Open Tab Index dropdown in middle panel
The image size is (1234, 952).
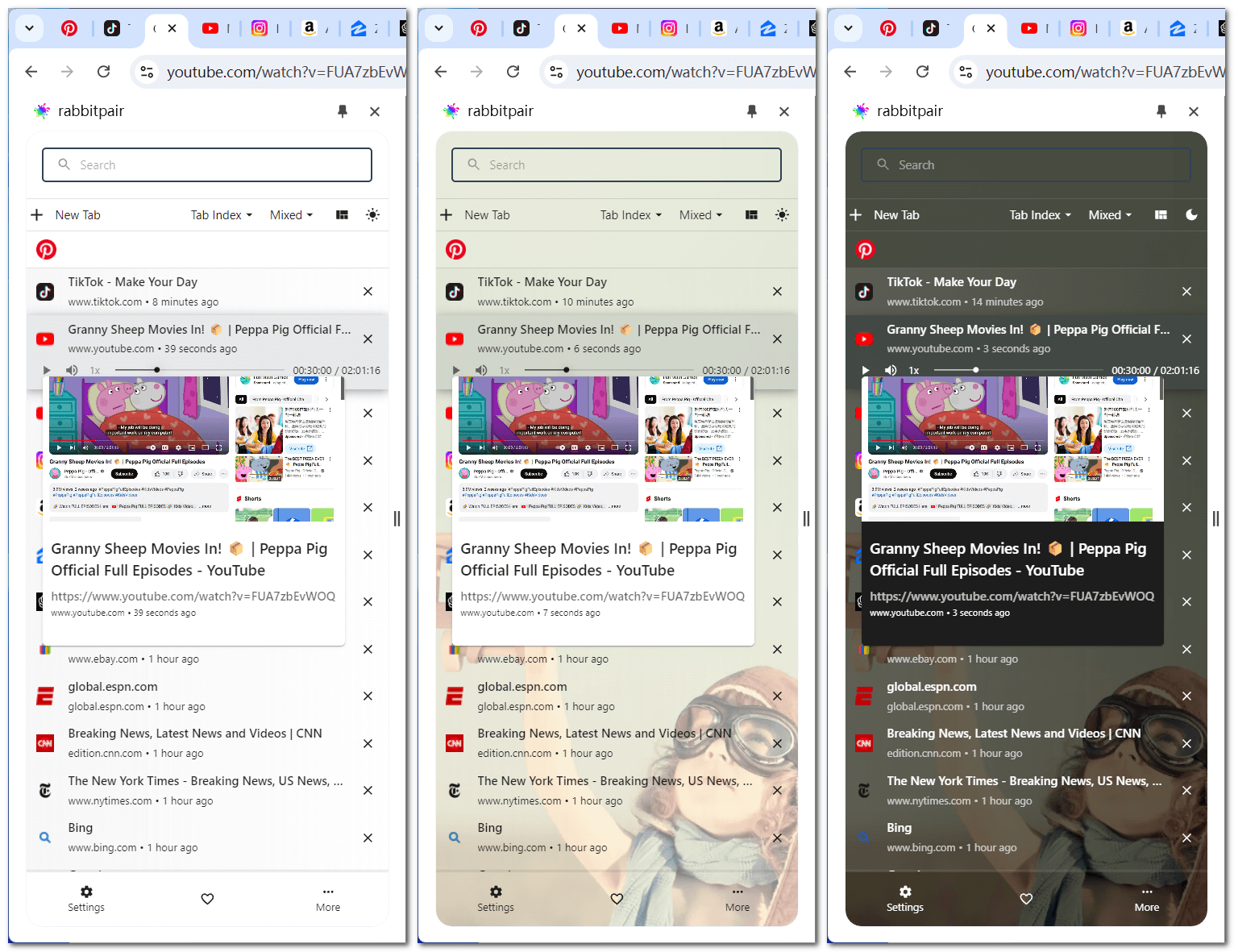[631, 215]
